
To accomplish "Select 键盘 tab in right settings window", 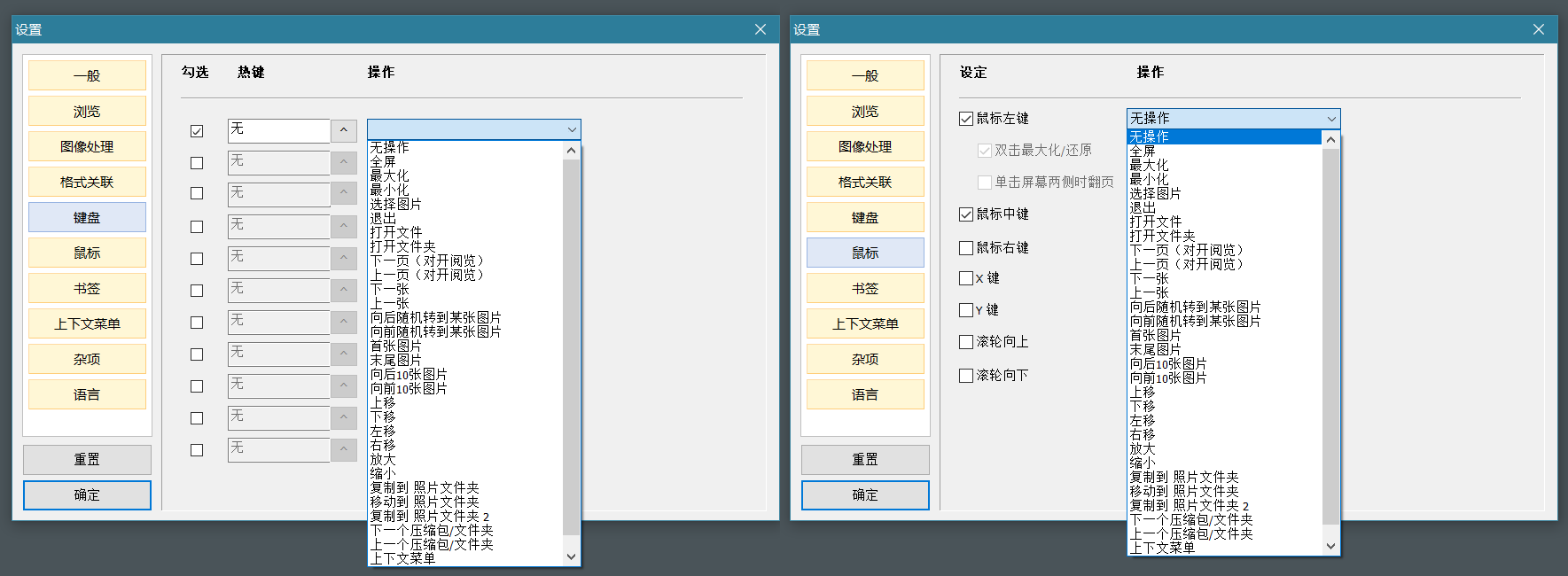I will click(865, 217).
